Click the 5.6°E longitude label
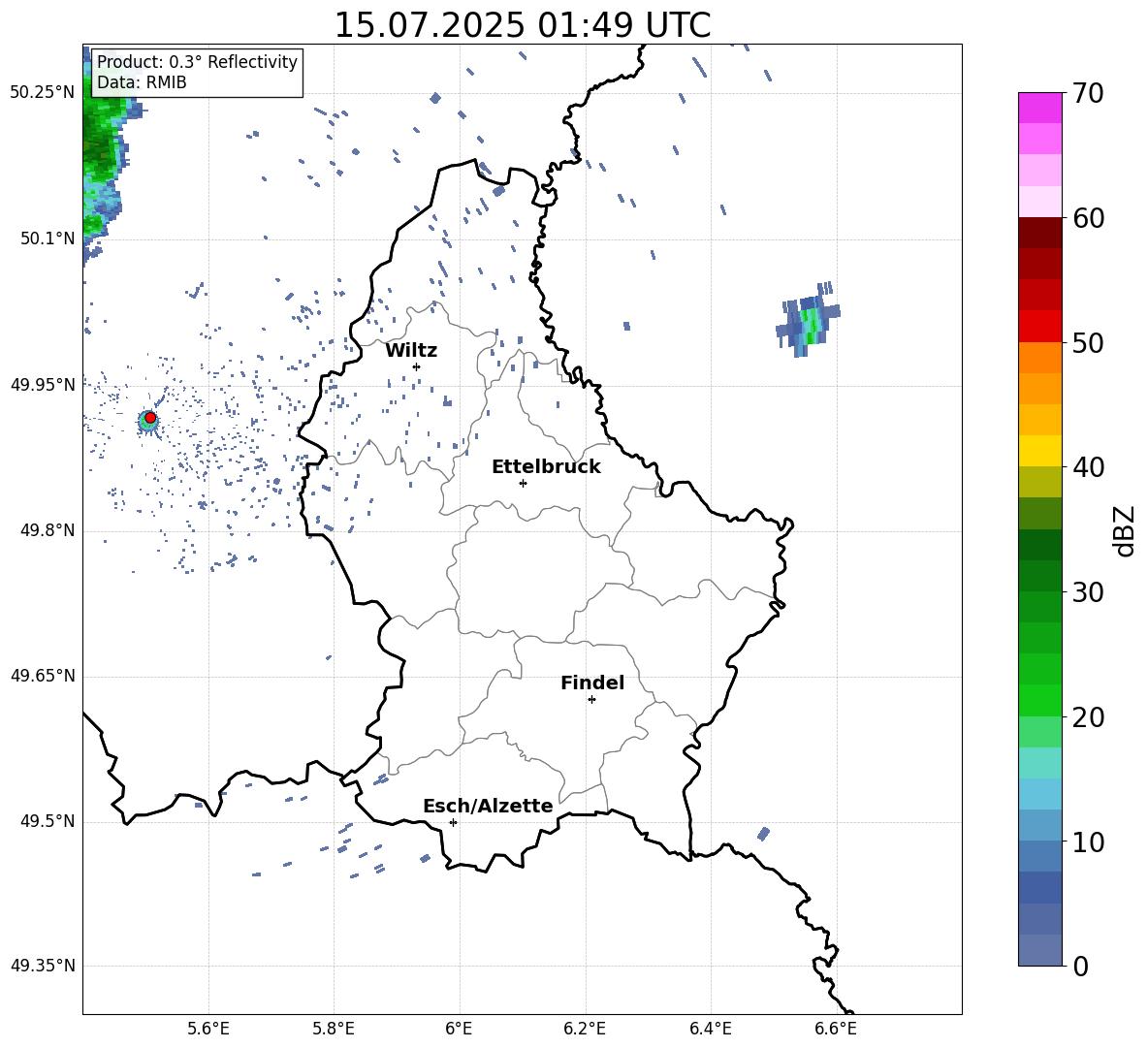Viewport: 1148px width, 1048px height. tap(208, 1029)
